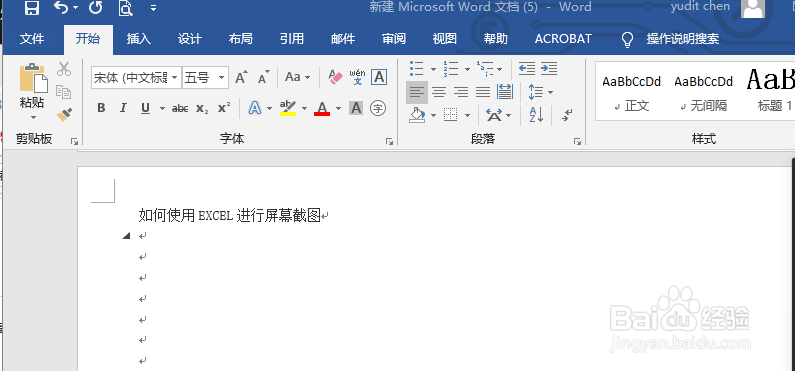Click Decrease Indent icon
Image resolution: width=795 pixels, height=371 pixels.
click(x=527, y=68)
